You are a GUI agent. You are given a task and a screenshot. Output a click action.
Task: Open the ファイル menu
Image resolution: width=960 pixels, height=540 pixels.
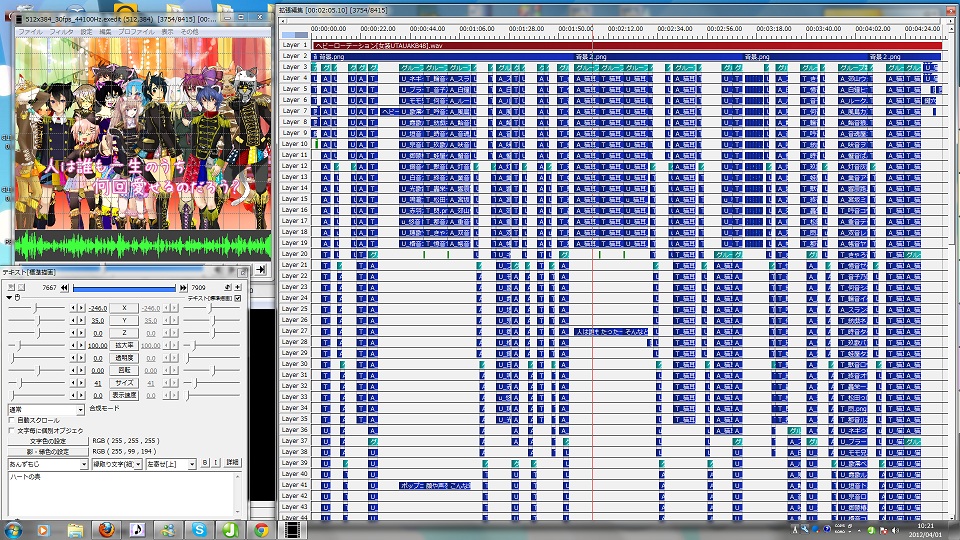(30, 32)
